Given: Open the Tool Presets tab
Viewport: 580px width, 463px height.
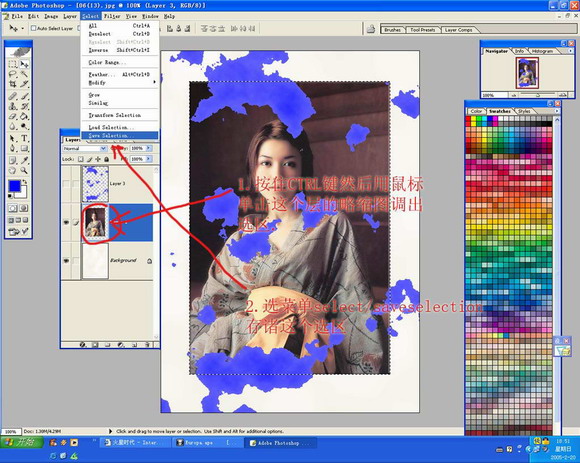Looking at the screenshot, I should pos(422,30).
